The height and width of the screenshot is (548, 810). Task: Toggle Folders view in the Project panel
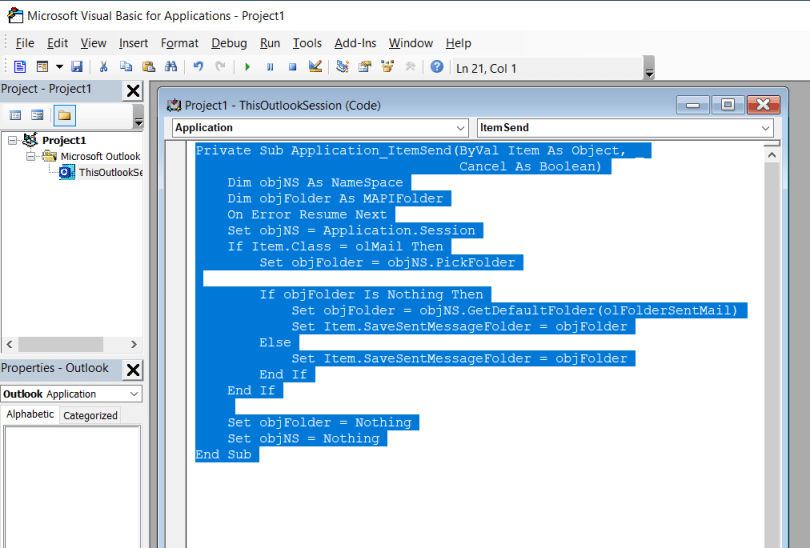pyautogui.click(x=63, y=115)
